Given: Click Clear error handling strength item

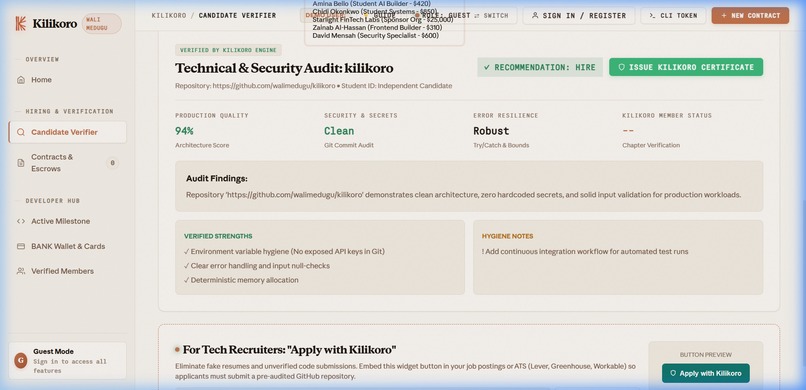Looking at the screenshot, I should click(257, 266).
